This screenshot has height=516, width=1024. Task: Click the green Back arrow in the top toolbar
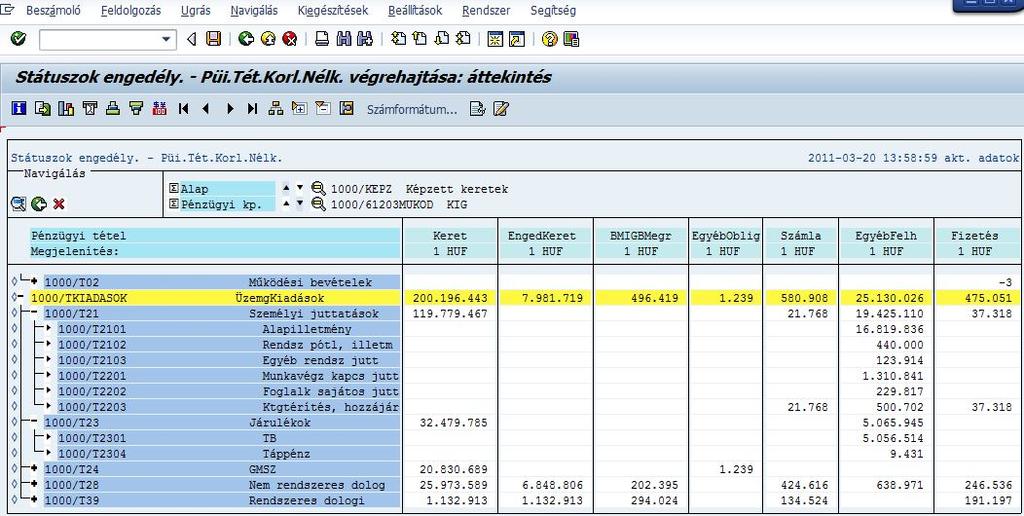pyautogui.click(x=246, y=39)
